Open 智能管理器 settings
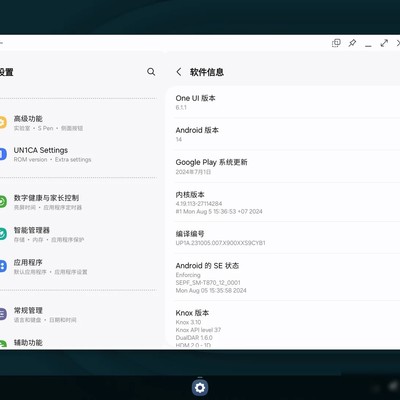This screenshot has height=400, width=400. 78,234
